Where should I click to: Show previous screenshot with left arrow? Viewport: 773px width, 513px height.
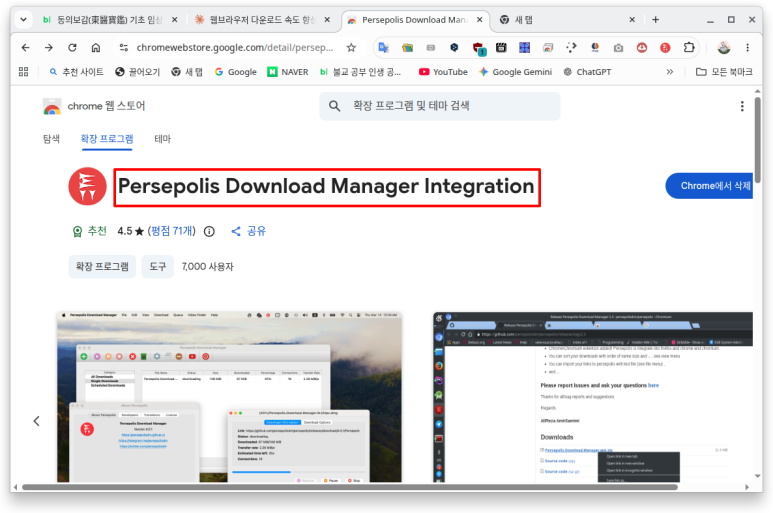coord(36,421)
